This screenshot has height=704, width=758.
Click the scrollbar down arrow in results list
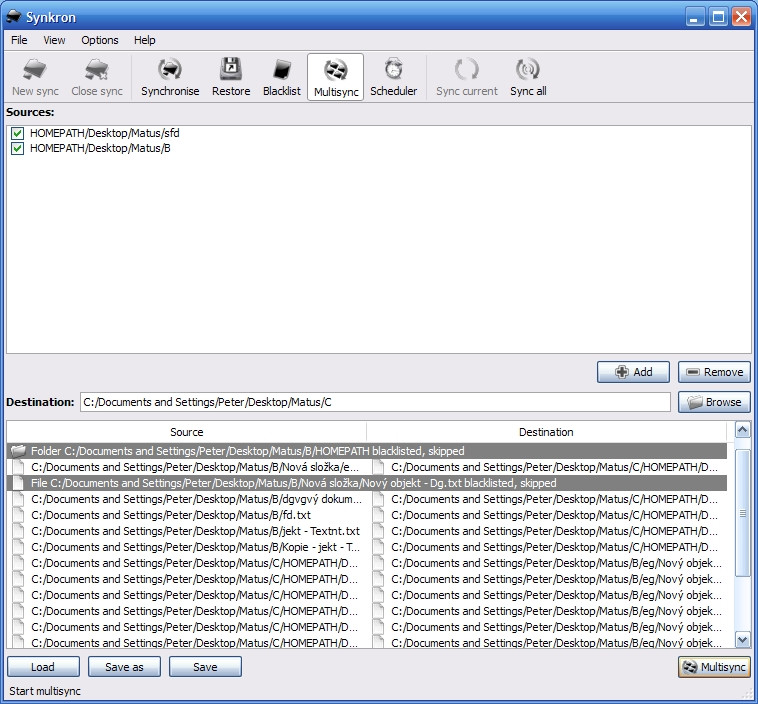(743, 640)
